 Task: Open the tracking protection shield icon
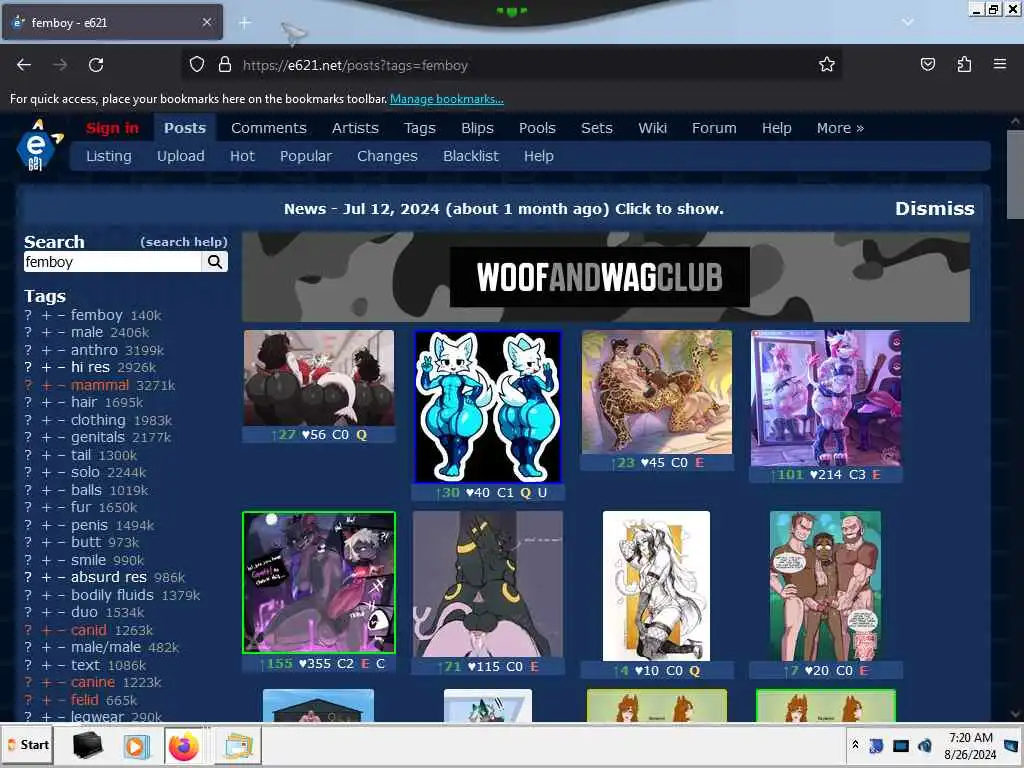click(x=197, y=65)
